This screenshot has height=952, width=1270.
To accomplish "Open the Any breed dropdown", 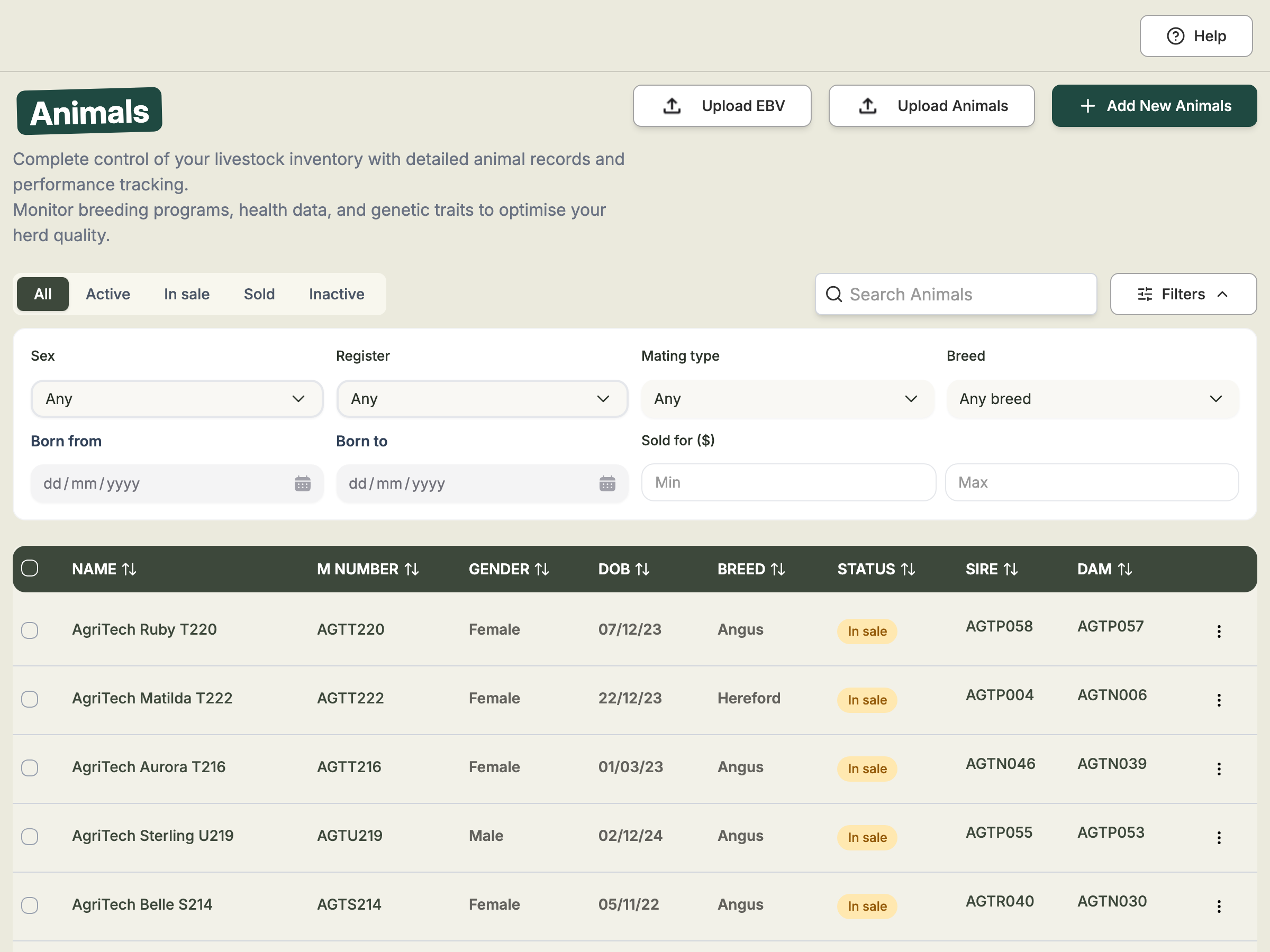I will 1093,399.
